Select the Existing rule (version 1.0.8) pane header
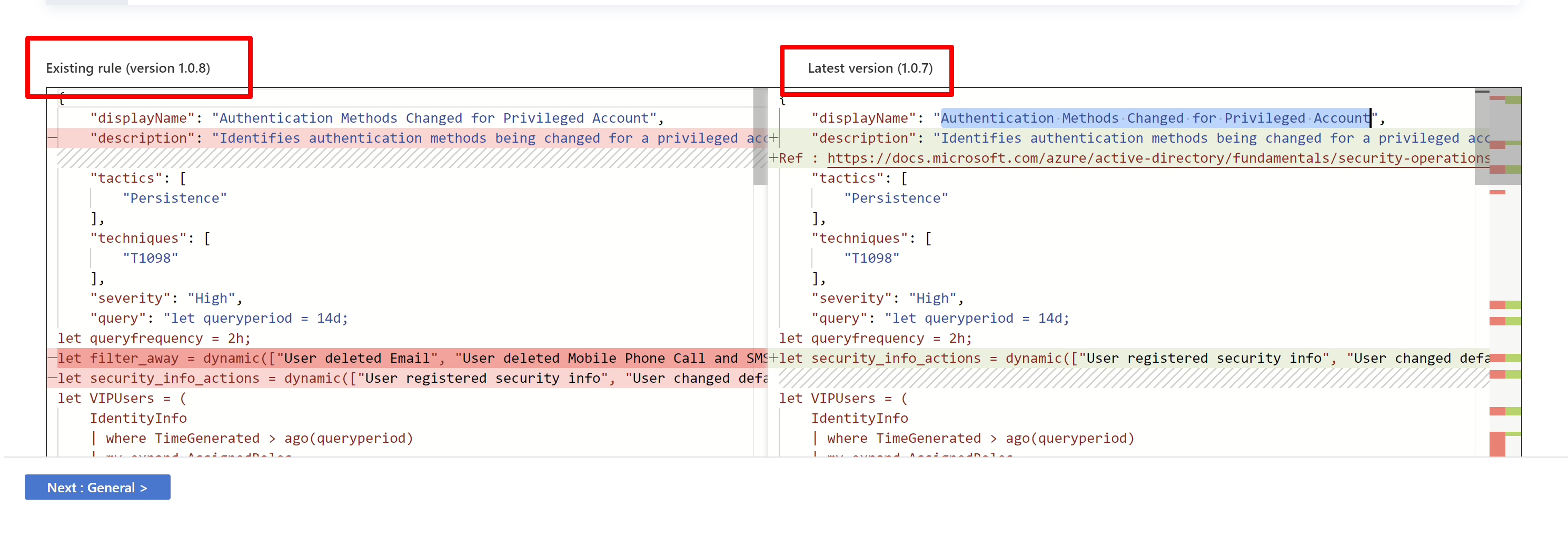The image size is (1568, 536). coord(128,68)
